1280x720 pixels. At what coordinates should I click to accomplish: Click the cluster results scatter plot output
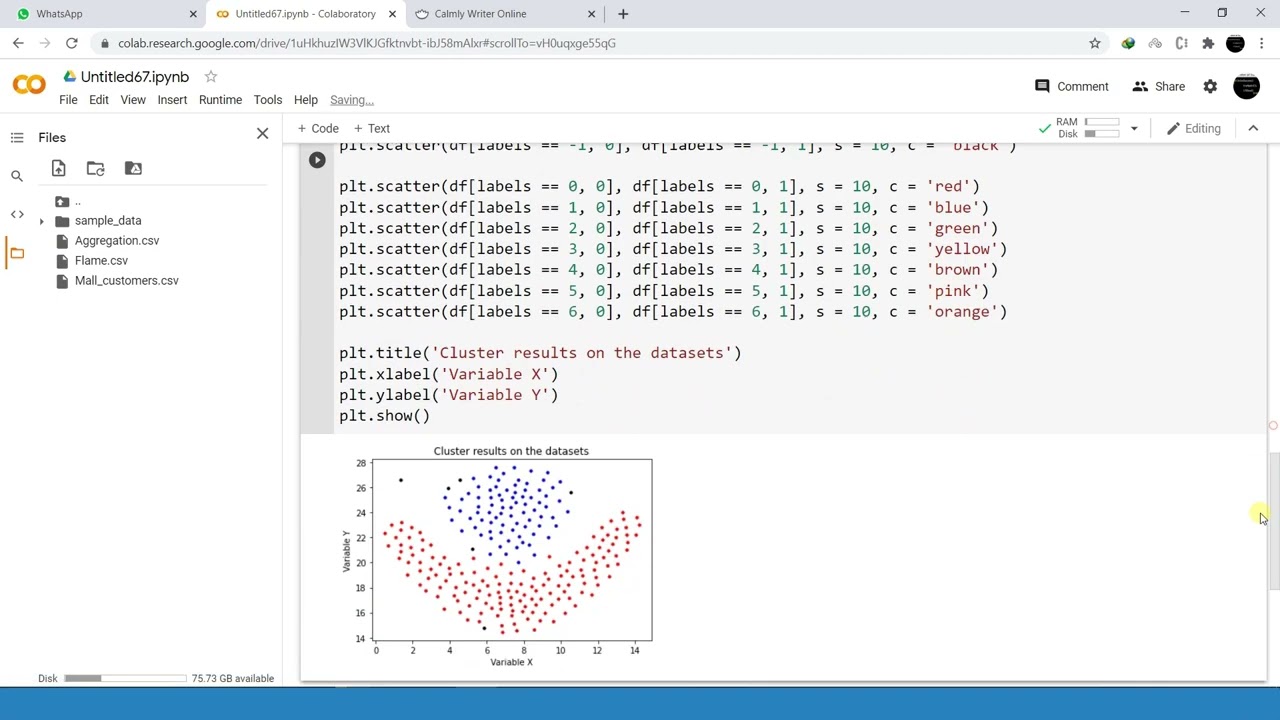[x=500, y=555]
